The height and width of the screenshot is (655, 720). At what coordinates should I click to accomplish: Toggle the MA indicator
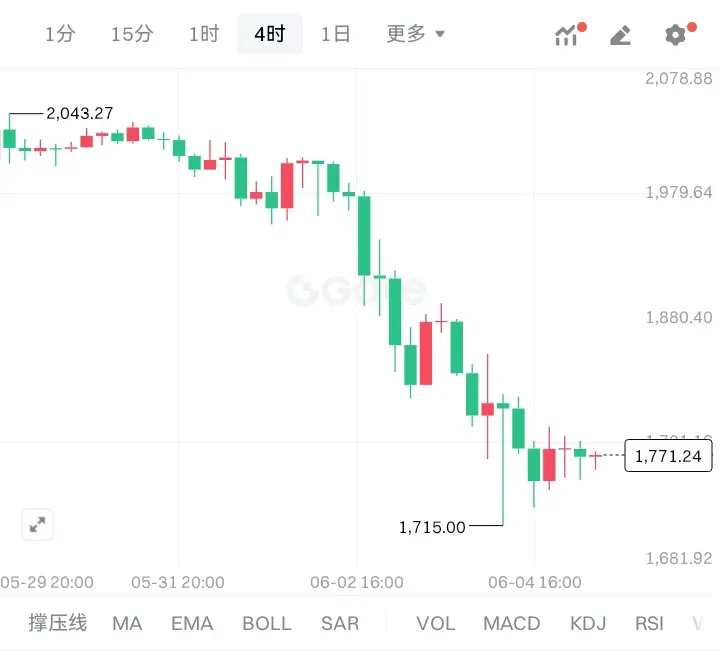click(127, 623)
